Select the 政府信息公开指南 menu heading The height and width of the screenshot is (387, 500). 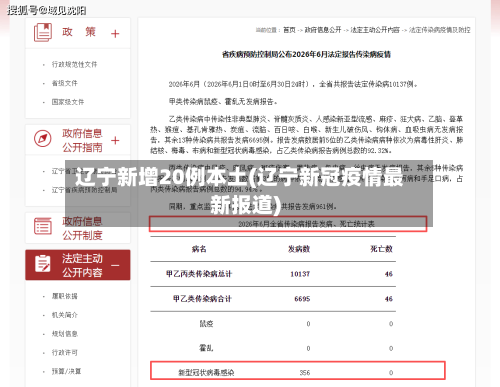pos(82,140)
